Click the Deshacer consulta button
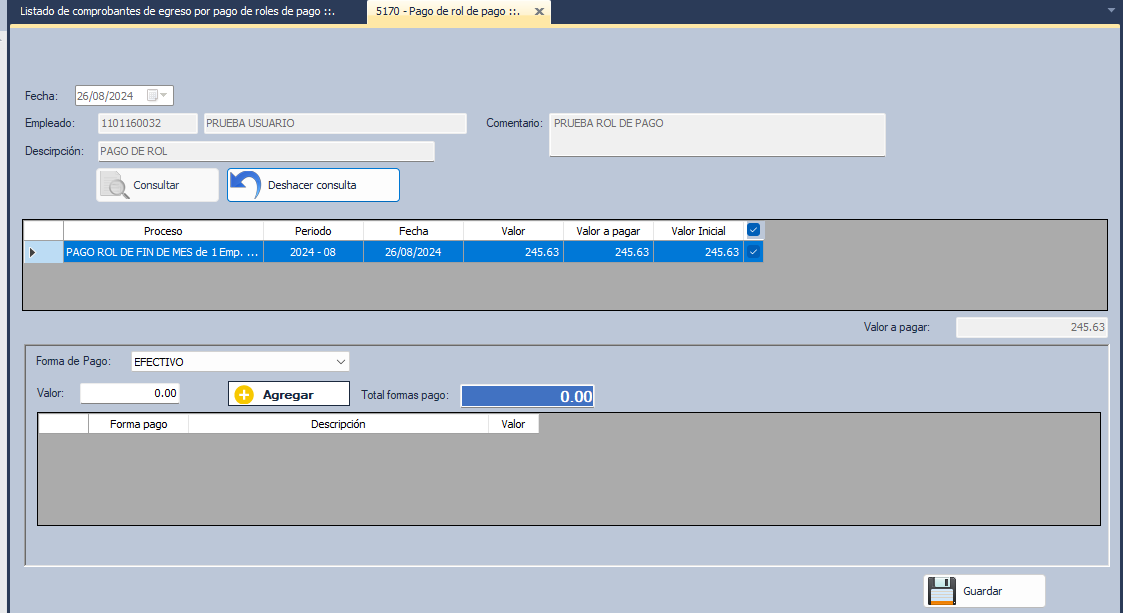 (313, 185)
